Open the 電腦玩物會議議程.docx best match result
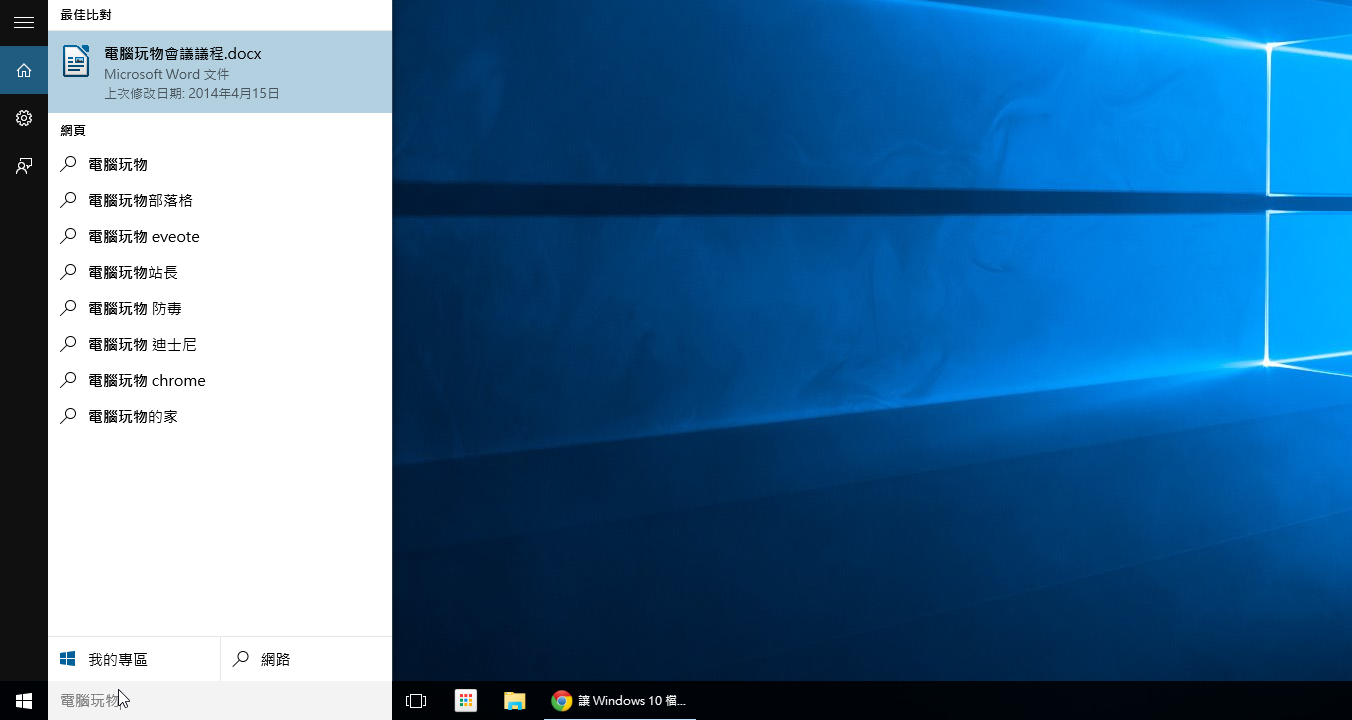This screenshot has height=720, width=1352. [x=220, y=72]
